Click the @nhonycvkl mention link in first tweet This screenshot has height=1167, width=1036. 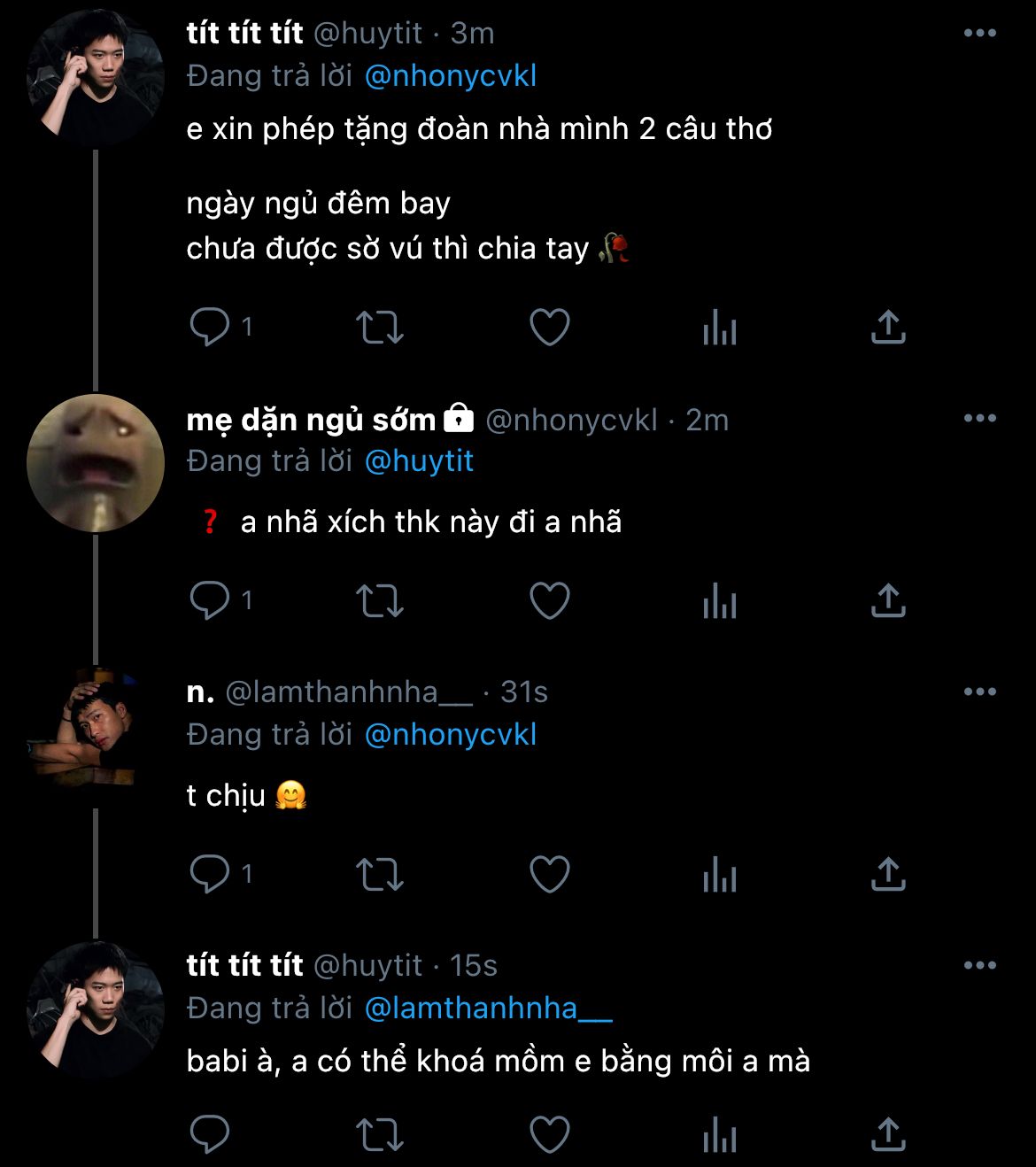click(x=451, y=77)
